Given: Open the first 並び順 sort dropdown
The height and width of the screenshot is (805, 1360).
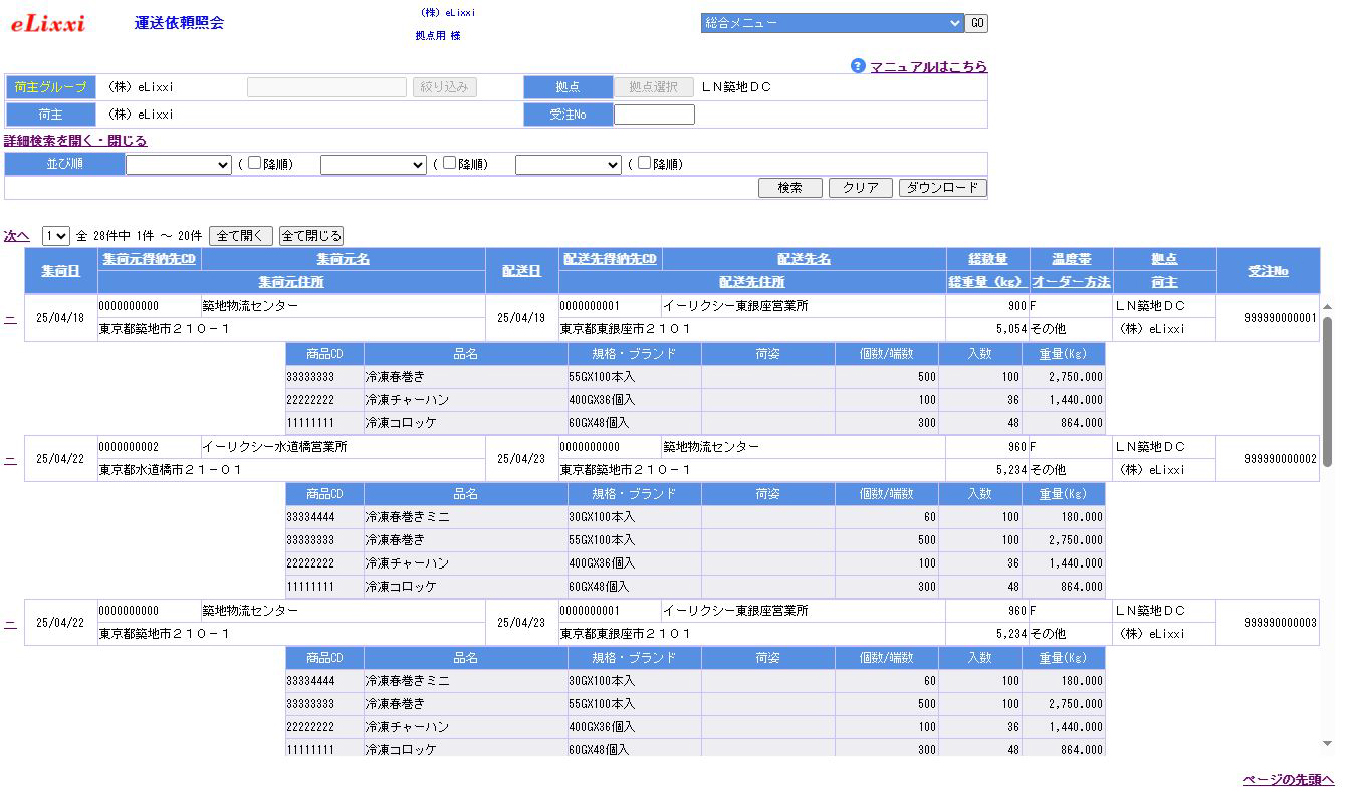Looking at the screenshot, I should pyautogui.click(x=179, y=165).
